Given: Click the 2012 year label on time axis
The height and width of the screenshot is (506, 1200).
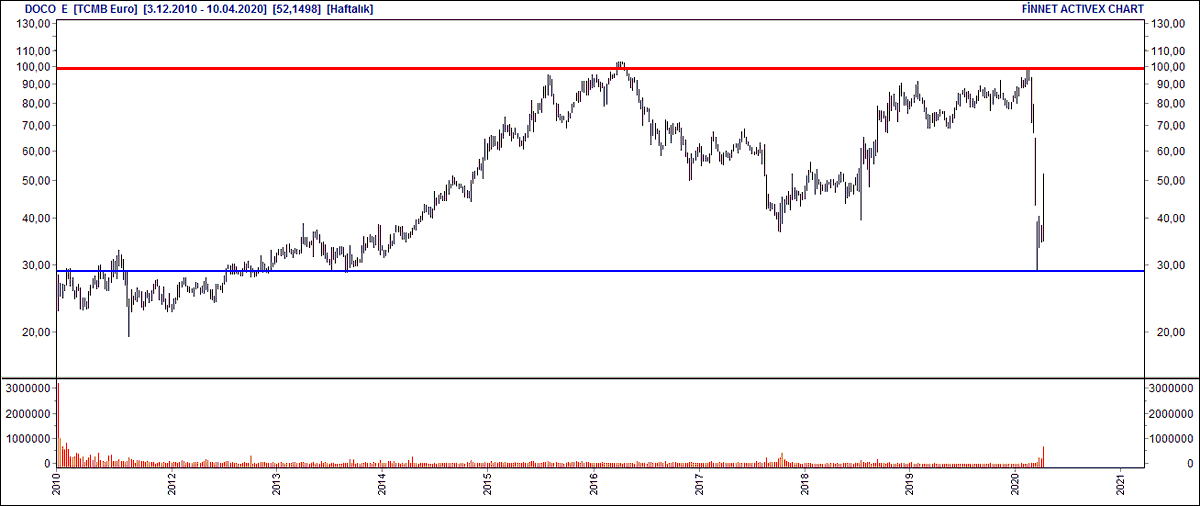Looking at the screenshot, I should pyautogui.click(x=173, y=485).
